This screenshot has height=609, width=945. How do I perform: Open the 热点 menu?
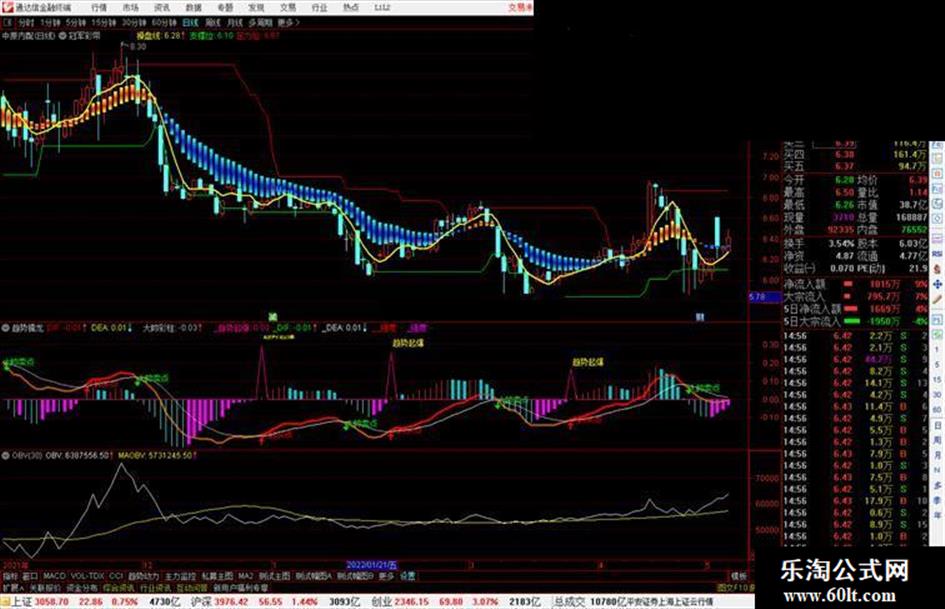(x=350, y=8)
